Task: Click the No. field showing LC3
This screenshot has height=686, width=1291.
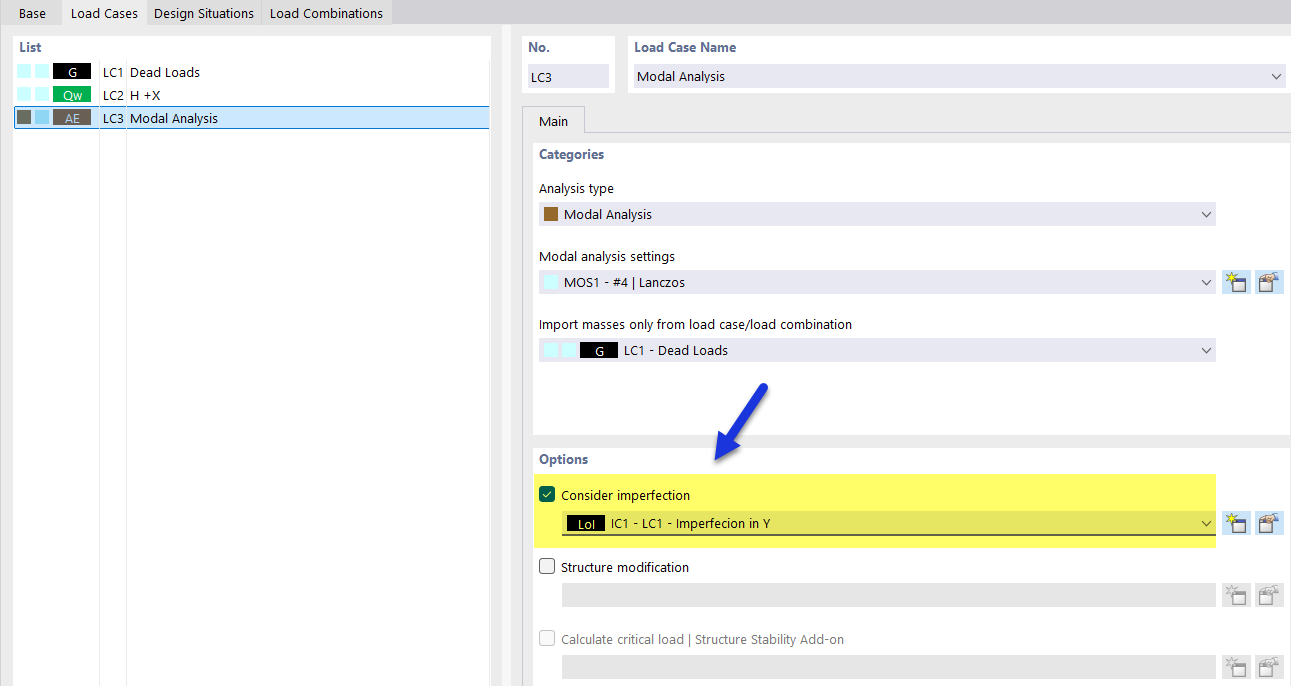Action: (x=568, y=76)
